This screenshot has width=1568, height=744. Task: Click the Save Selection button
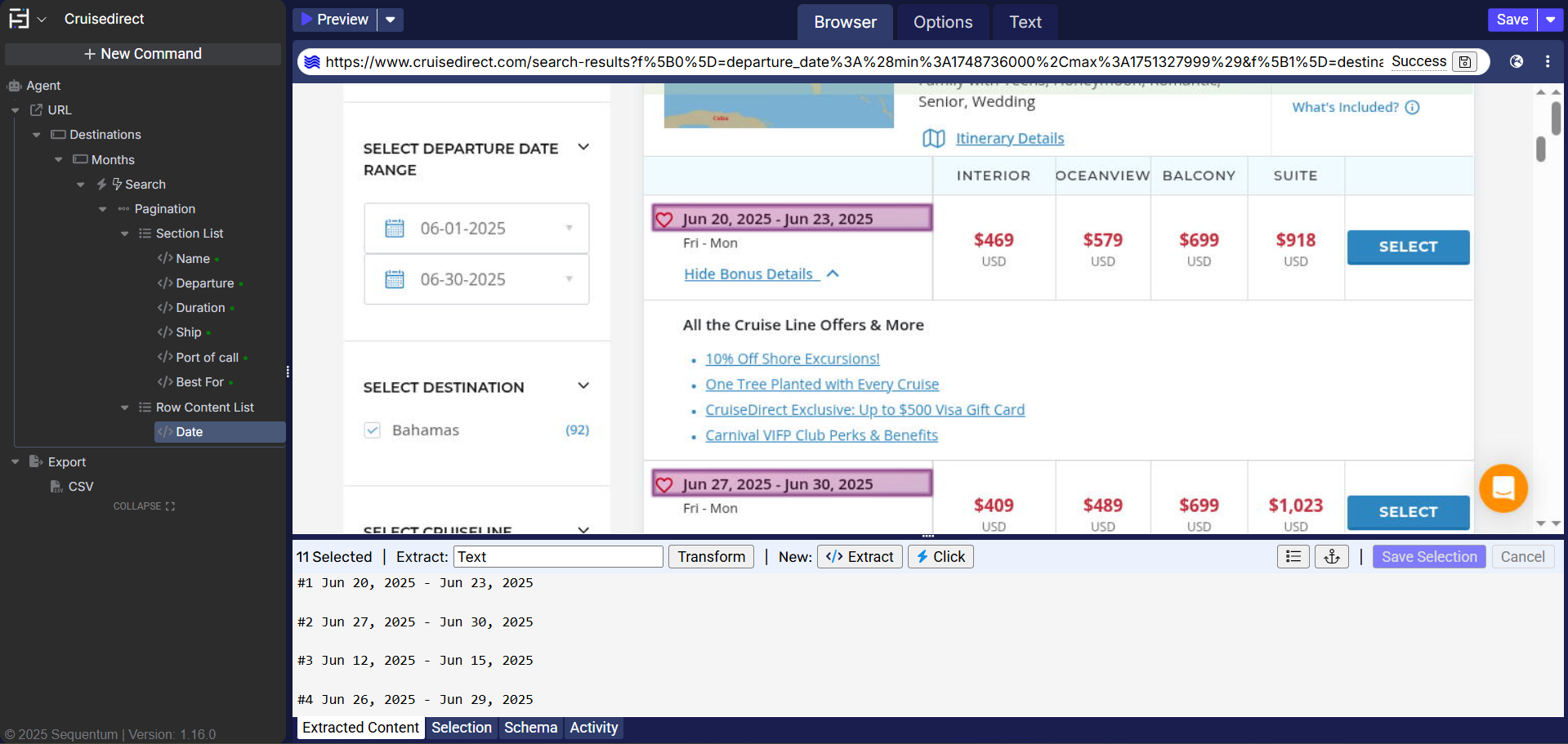pyautogui.click(x=1428, y=557)
